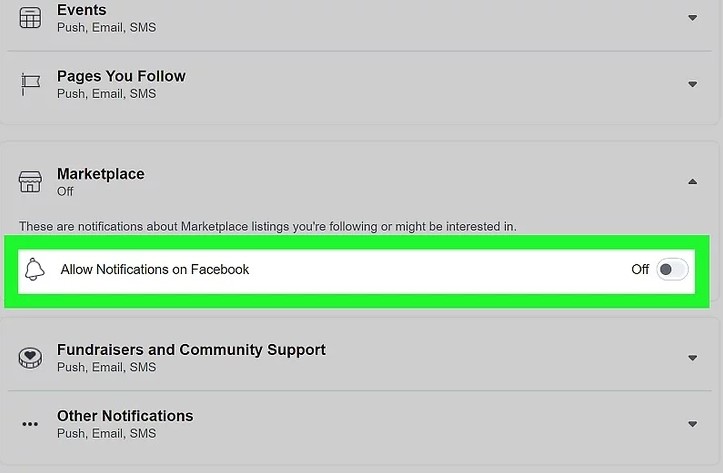The height and width of the screenshot is (473, 723).
Task: Click the Pages You Follow flag icon
Action: (x=30, y=84)
